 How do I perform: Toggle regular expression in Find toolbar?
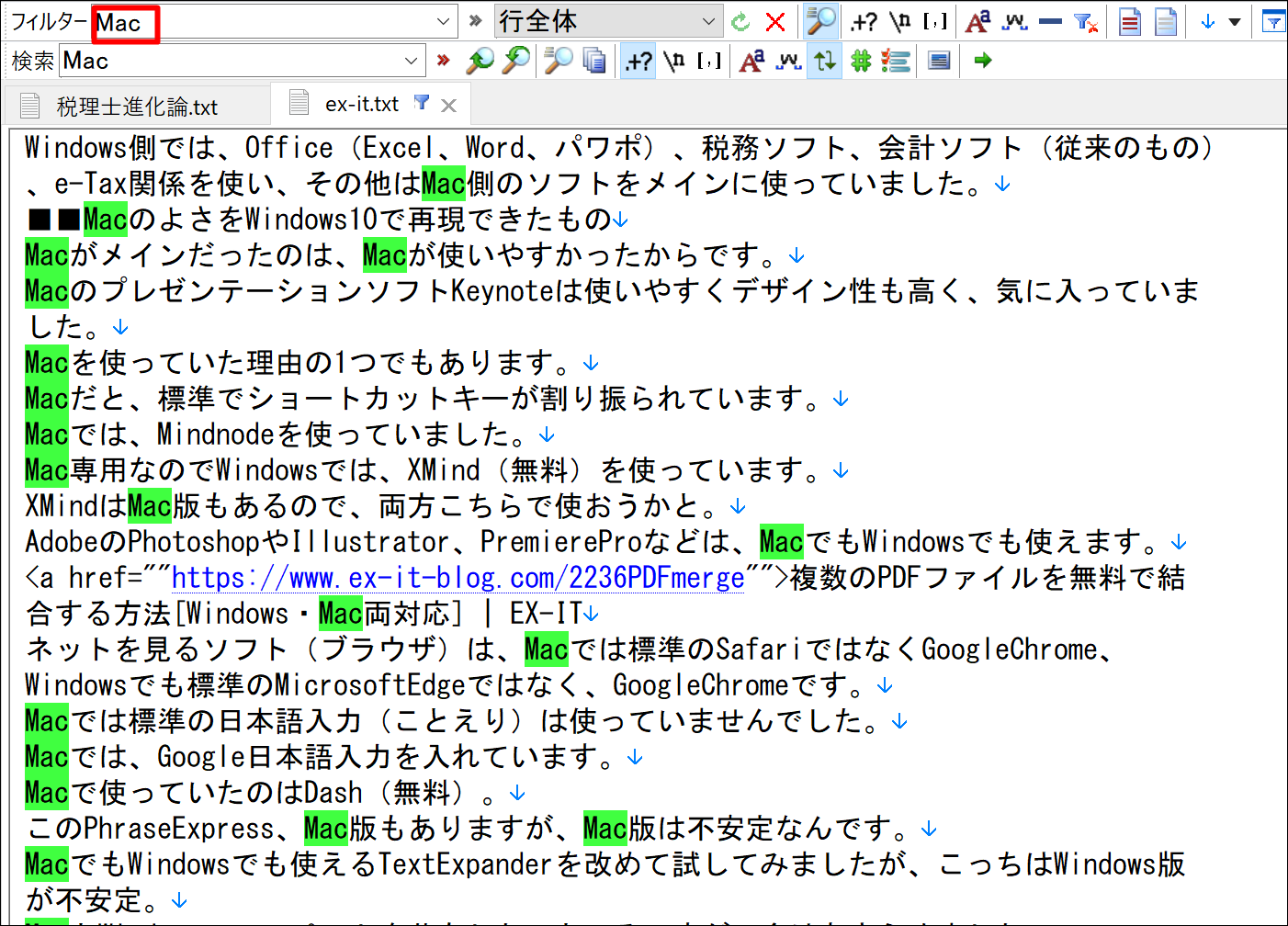638,61
